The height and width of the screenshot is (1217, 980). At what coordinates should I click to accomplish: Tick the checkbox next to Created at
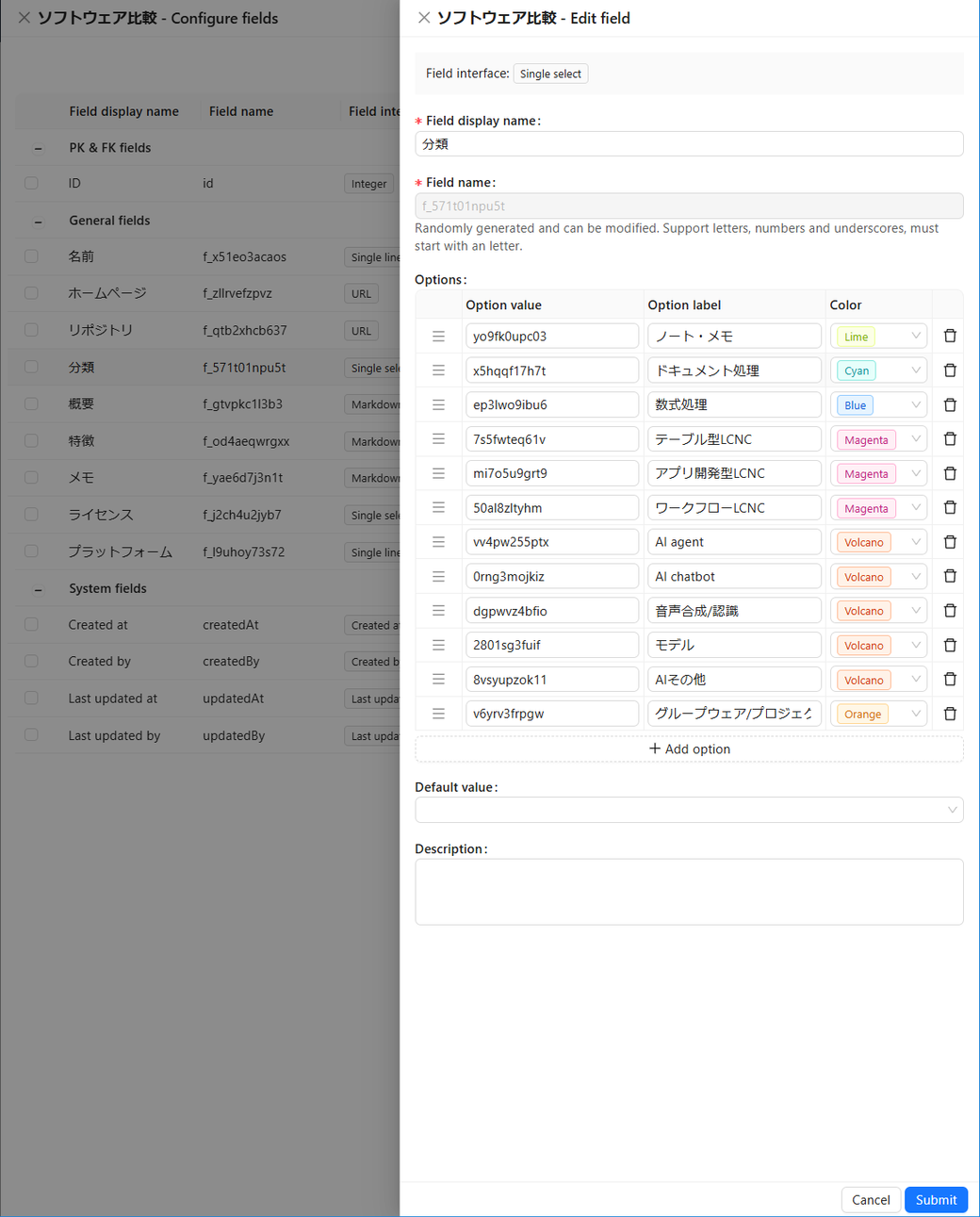31,625
